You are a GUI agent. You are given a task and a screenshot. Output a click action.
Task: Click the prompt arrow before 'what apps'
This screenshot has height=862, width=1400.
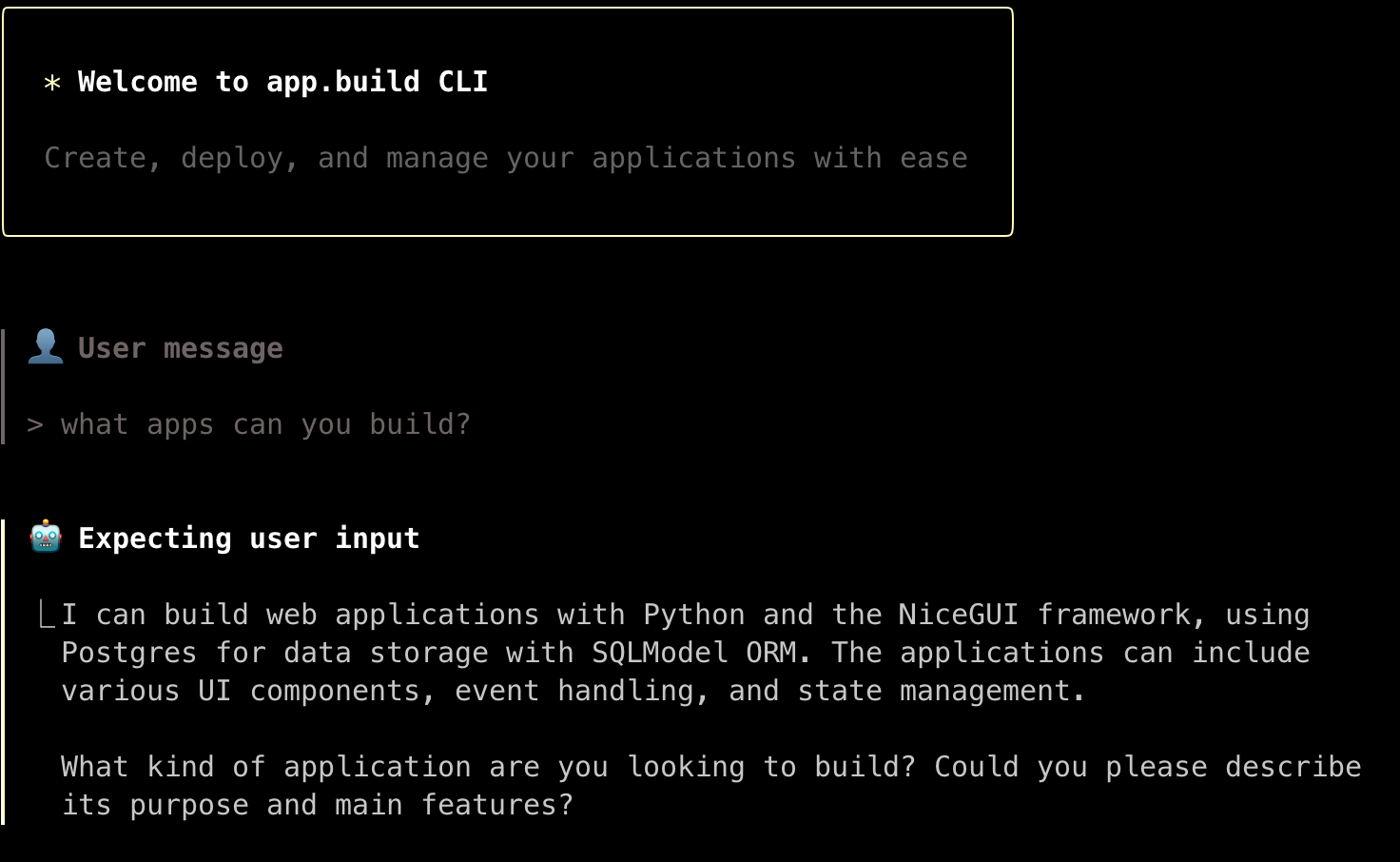pyautogui.click(x=35, y=424)
